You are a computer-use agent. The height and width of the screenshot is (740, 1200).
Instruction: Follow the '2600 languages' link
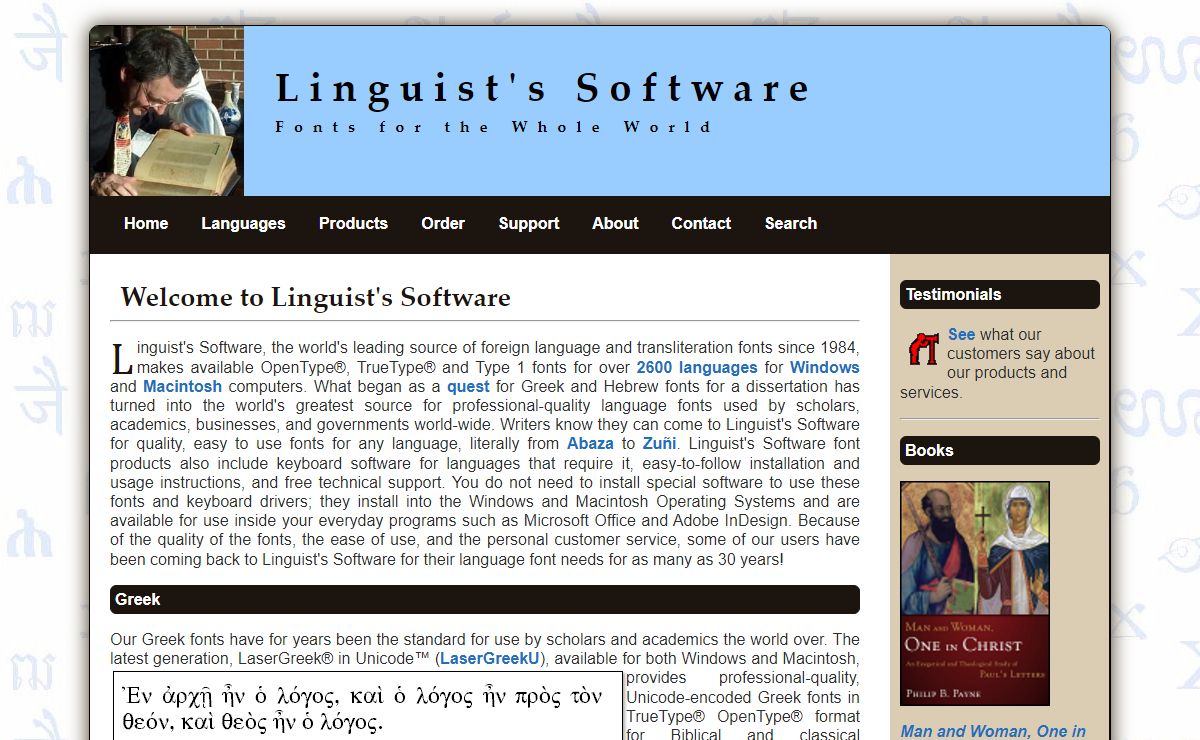pyautogui.click(x=697, y=367)
